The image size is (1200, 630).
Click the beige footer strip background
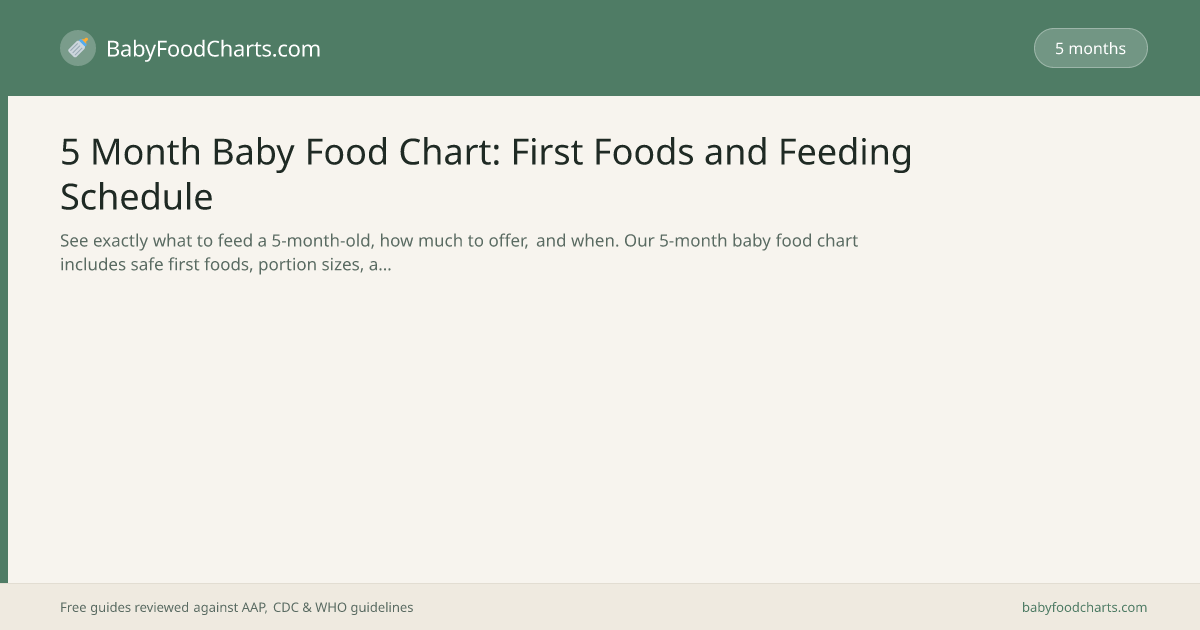tap(700, 607)
